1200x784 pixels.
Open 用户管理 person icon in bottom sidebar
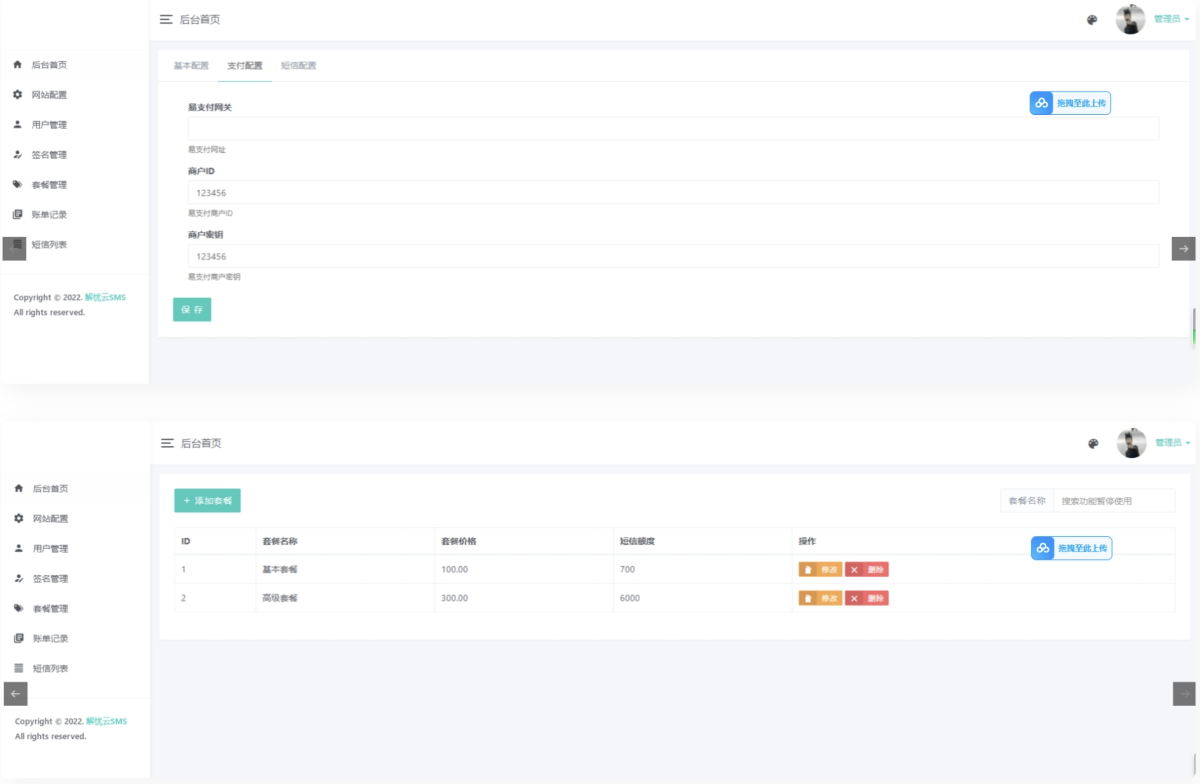click(x=18, y=548)
